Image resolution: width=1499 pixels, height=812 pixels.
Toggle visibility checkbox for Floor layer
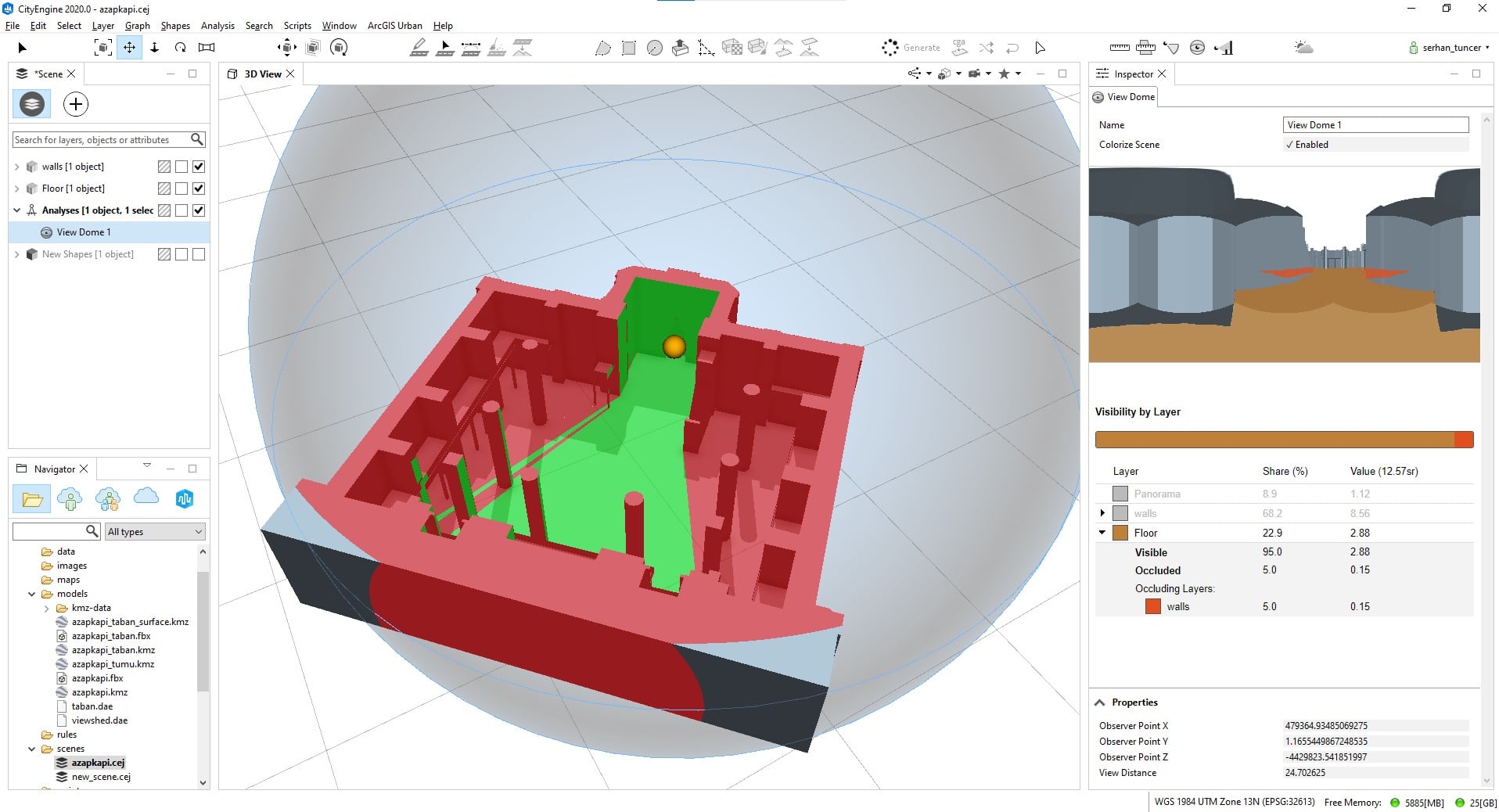click(199, 189)
